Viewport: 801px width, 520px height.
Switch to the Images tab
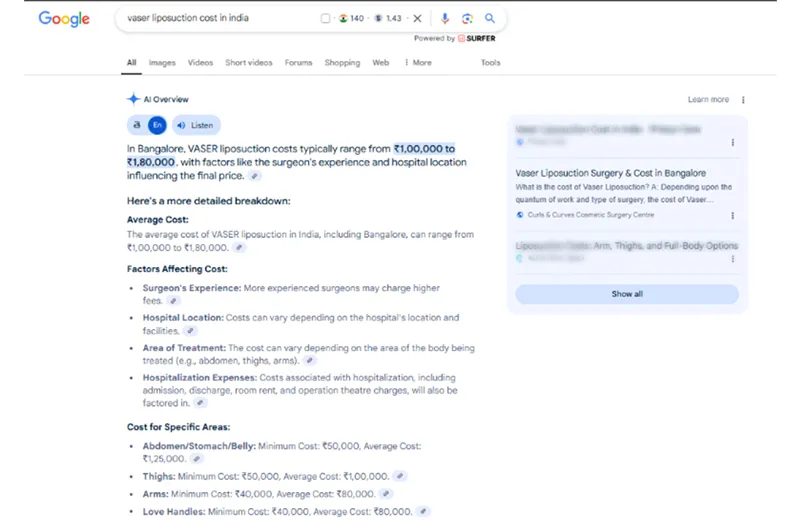[x=162, y=63]
